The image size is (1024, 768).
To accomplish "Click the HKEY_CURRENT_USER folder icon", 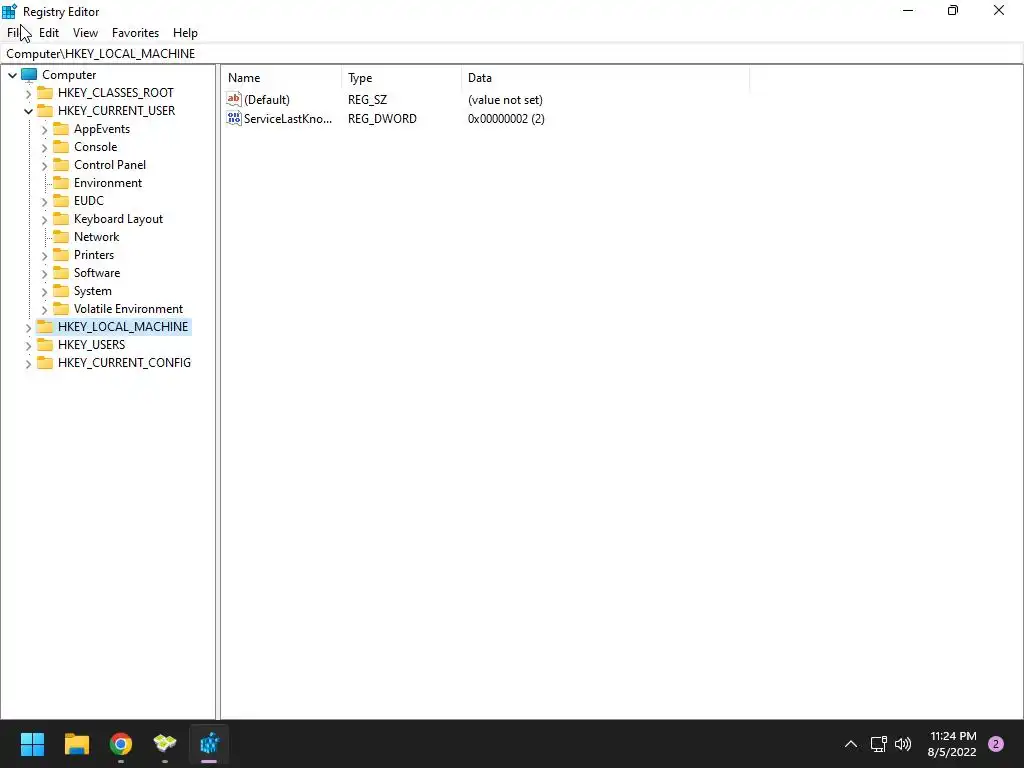I will tap(45, 110).
